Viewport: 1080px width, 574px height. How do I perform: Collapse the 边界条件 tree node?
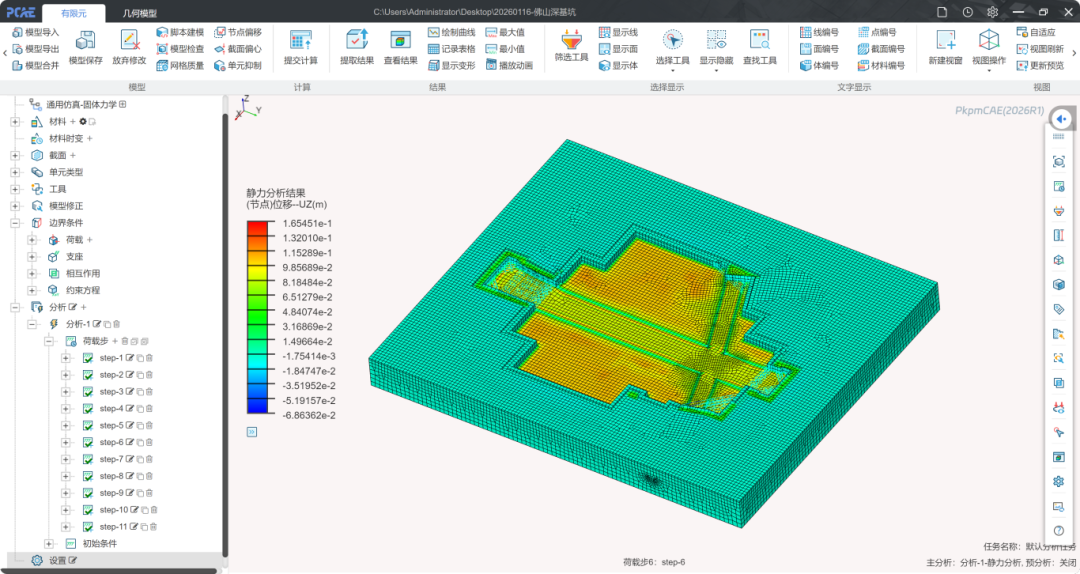coord(15,223)
